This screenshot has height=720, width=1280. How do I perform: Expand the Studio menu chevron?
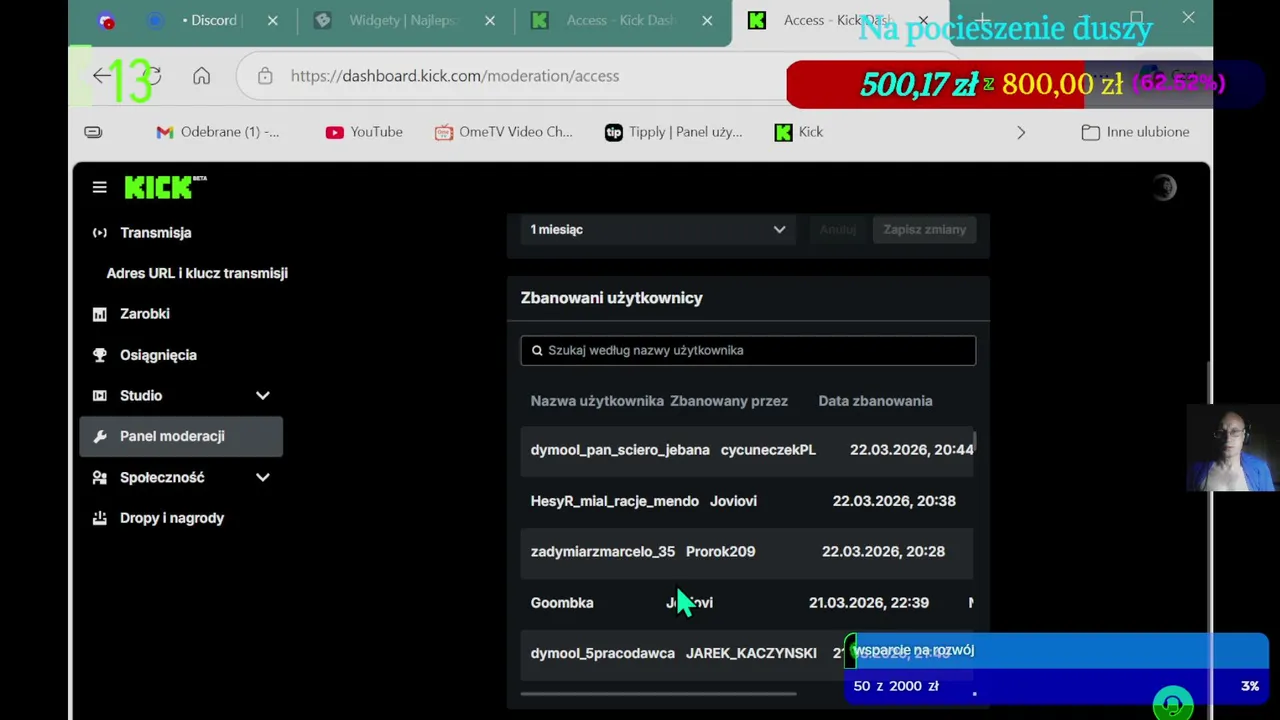point(262,396)
